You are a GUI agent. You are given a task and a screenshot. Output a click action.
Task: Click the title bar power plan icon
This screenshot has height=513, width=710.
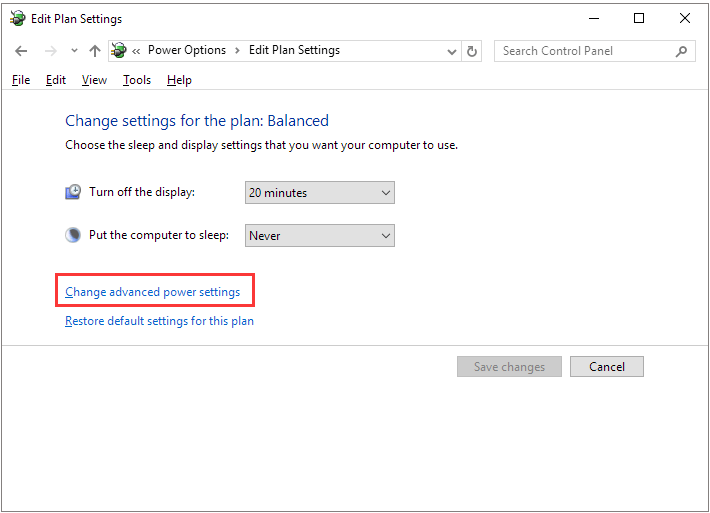[x=17, y=19]
